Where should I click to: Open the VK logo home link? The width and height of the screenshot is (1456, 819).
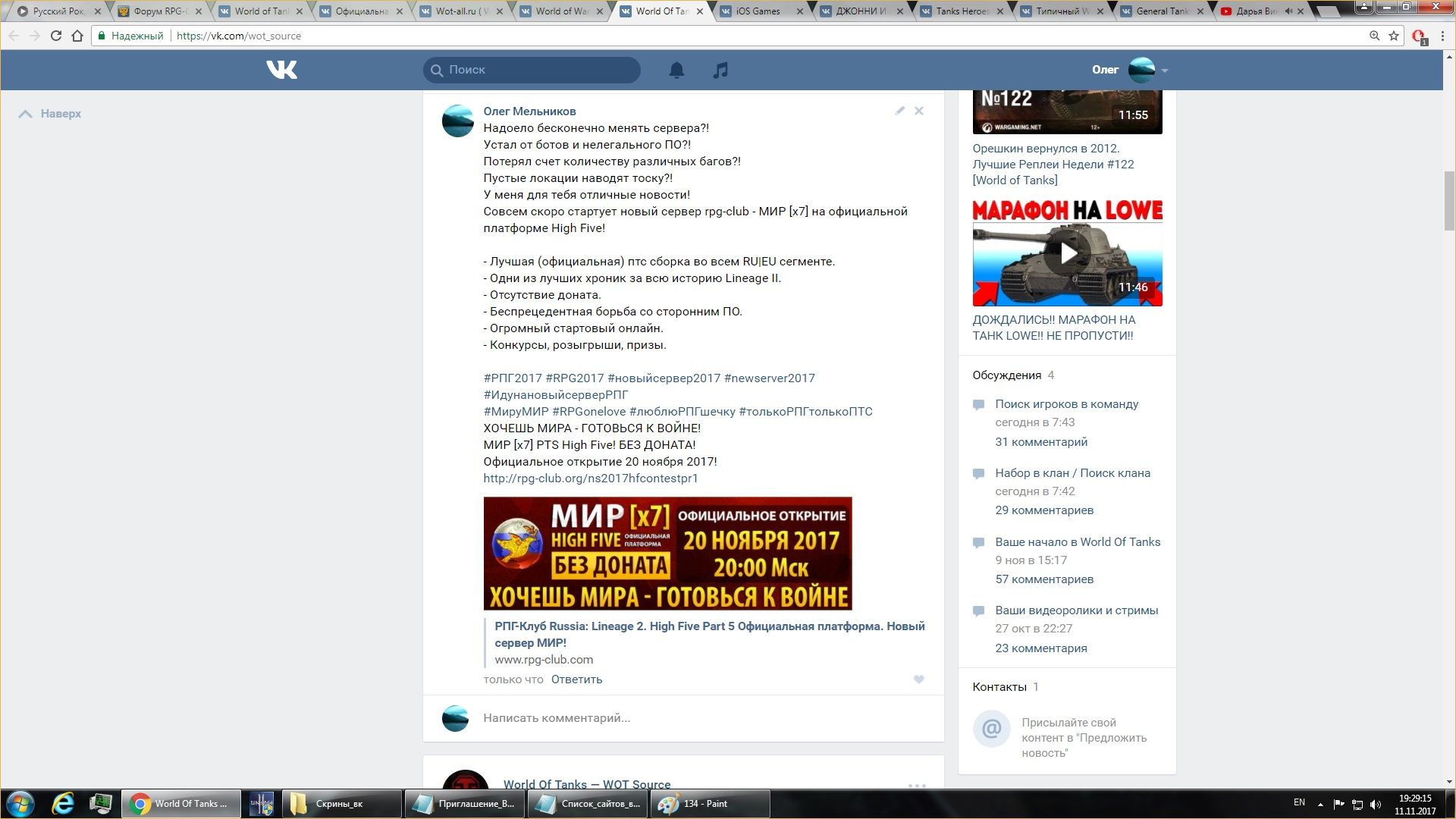[281, 70]
